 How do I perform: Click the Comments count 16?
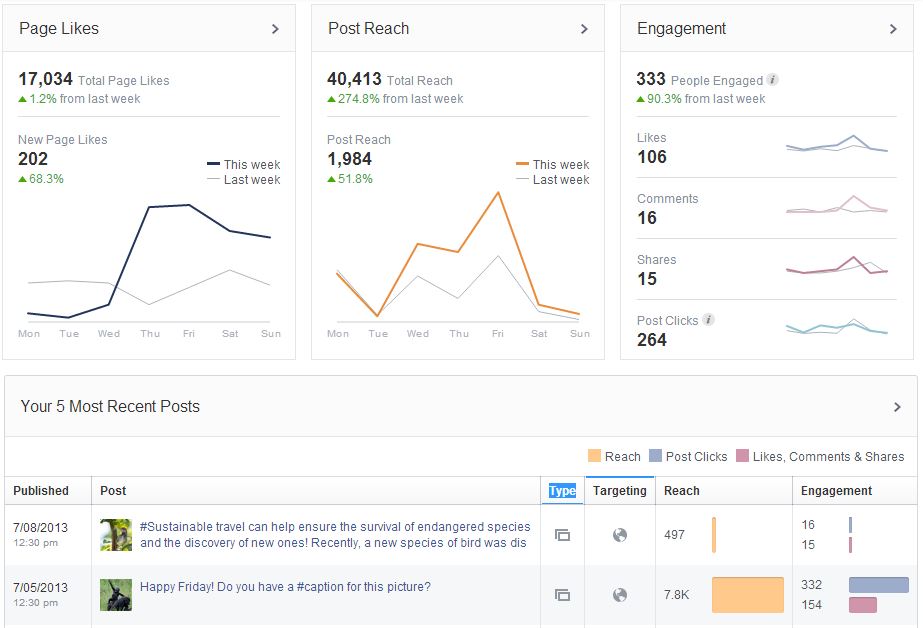647,218
